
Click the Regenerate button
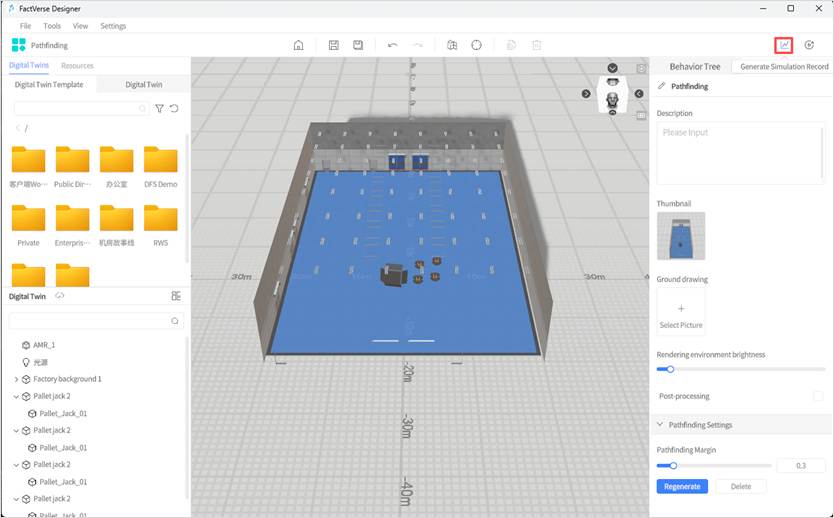point(682,486)
